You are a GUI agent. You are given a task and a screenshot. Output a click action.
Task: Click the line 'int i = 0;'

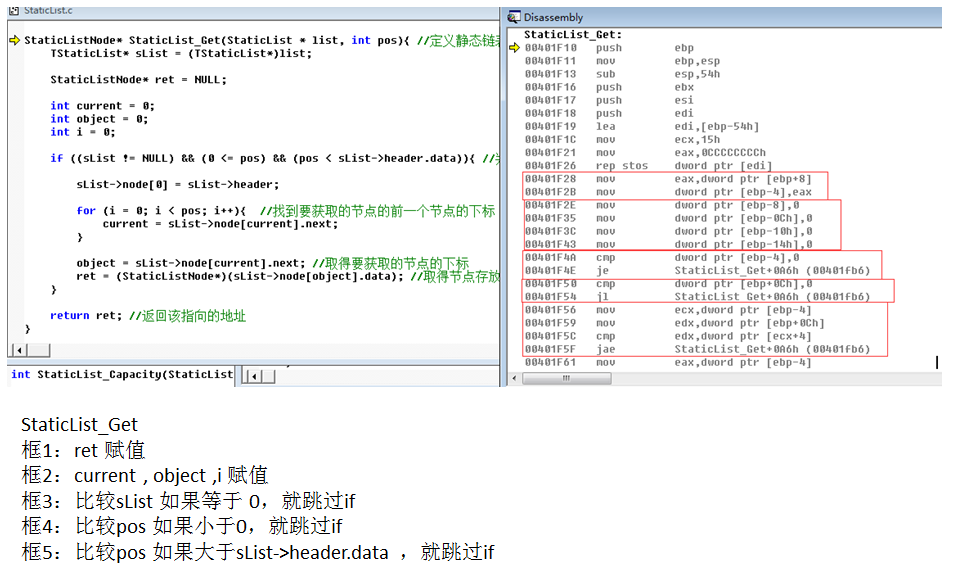83,132
